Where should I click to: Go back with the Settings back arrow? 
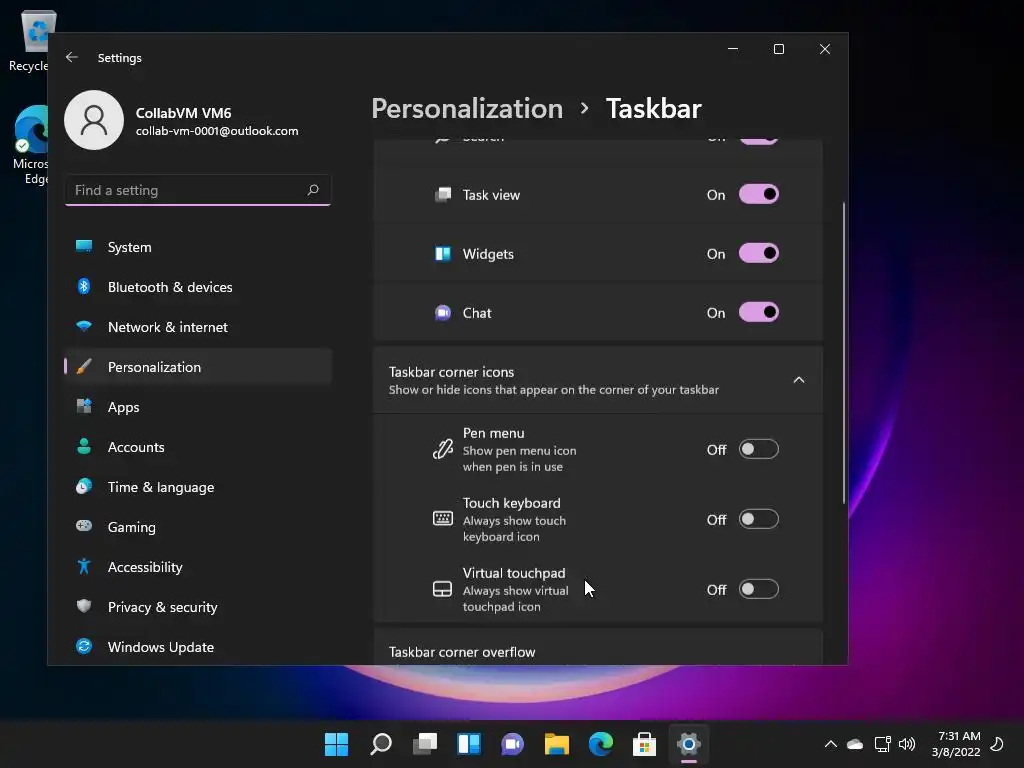click(x=72, y=57)
